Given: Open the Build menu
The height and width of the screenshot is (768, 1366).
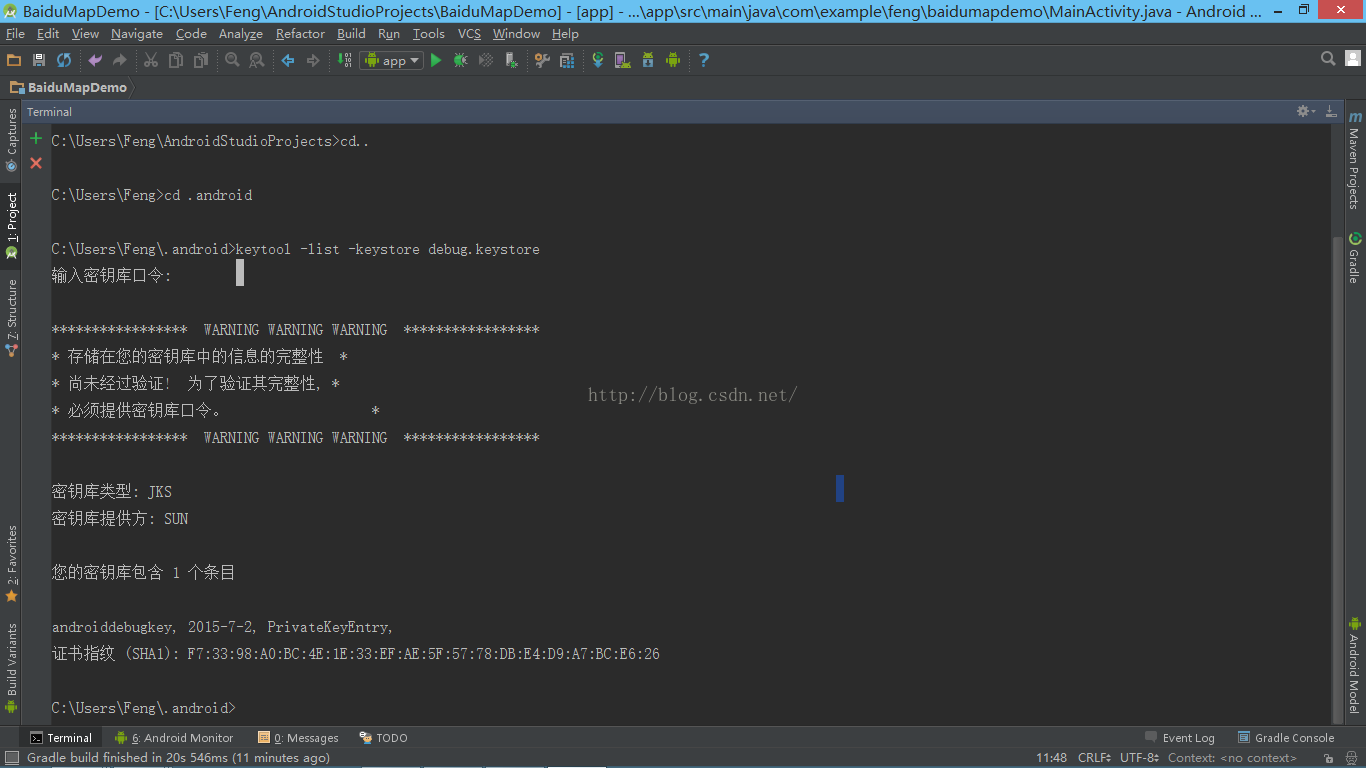Looking at the screenshot, I should (351, 33).
